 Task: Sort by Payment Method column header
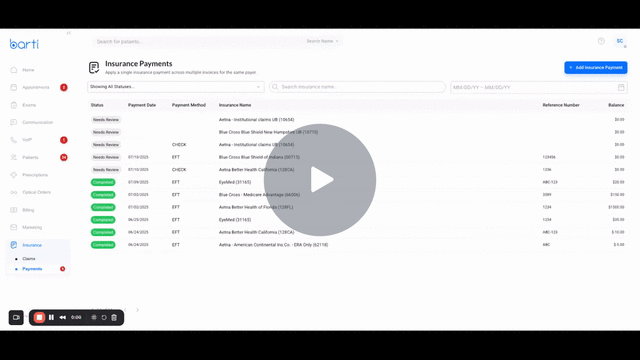(189, 105)
